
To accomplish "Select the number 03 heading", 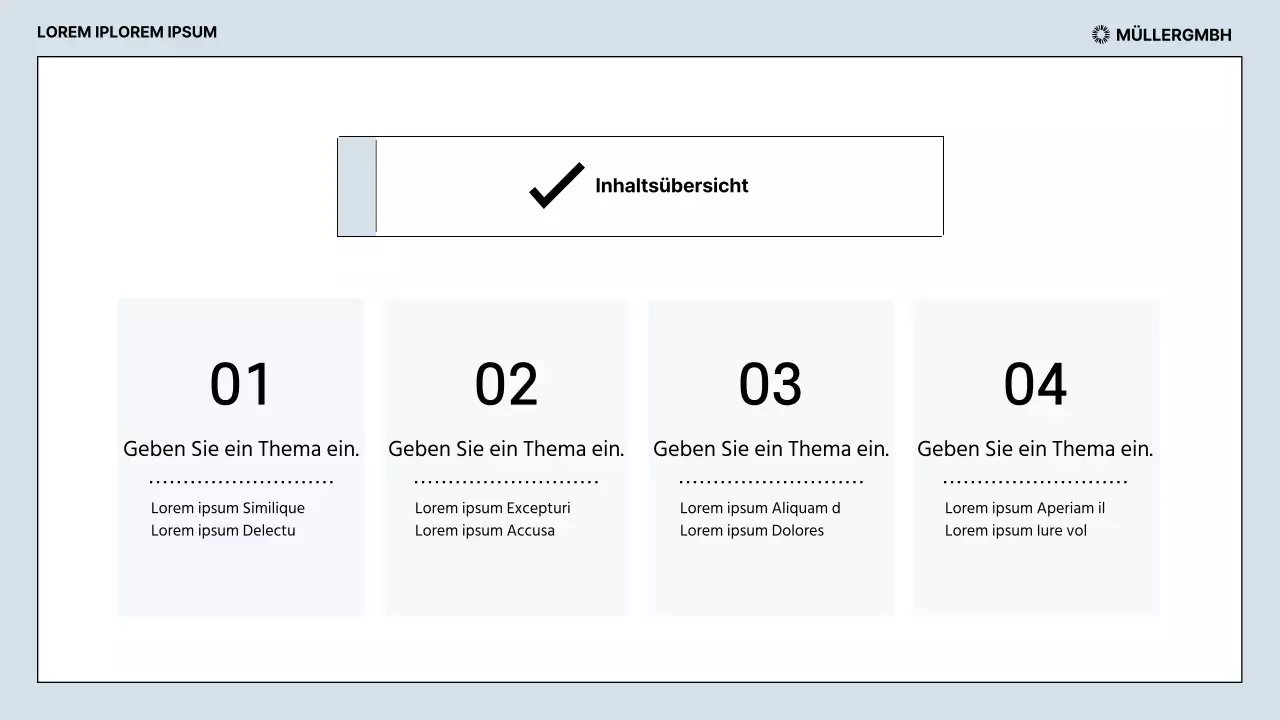I will 770,384.
